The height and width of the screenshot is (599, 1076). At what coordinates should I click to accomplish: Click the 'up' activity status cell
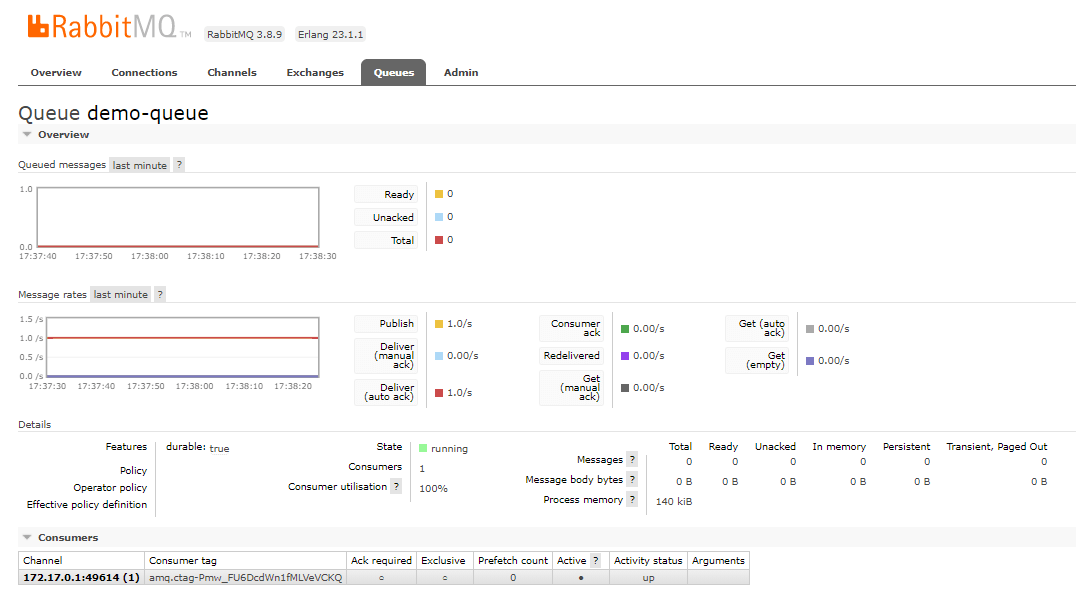click(648, 578)
